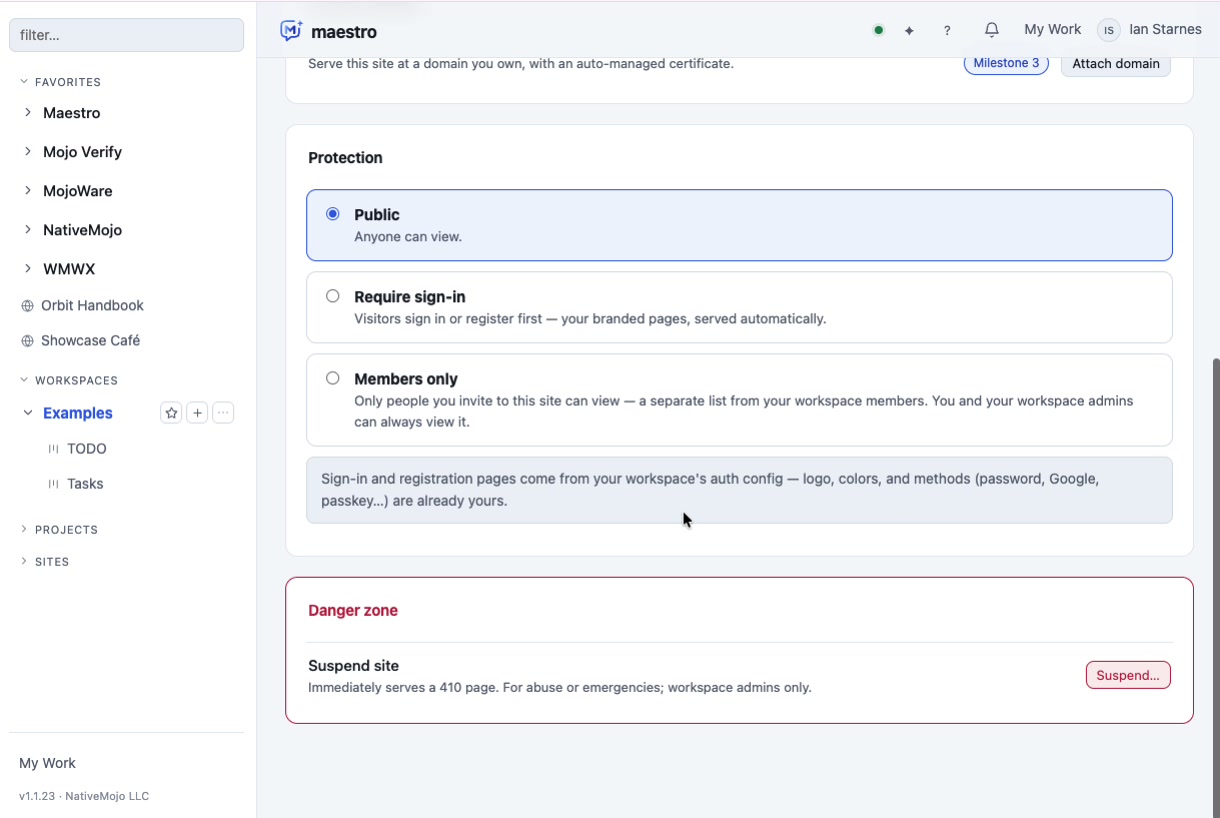
Task: Click the Suspend site label
Action: pos(353,666)
